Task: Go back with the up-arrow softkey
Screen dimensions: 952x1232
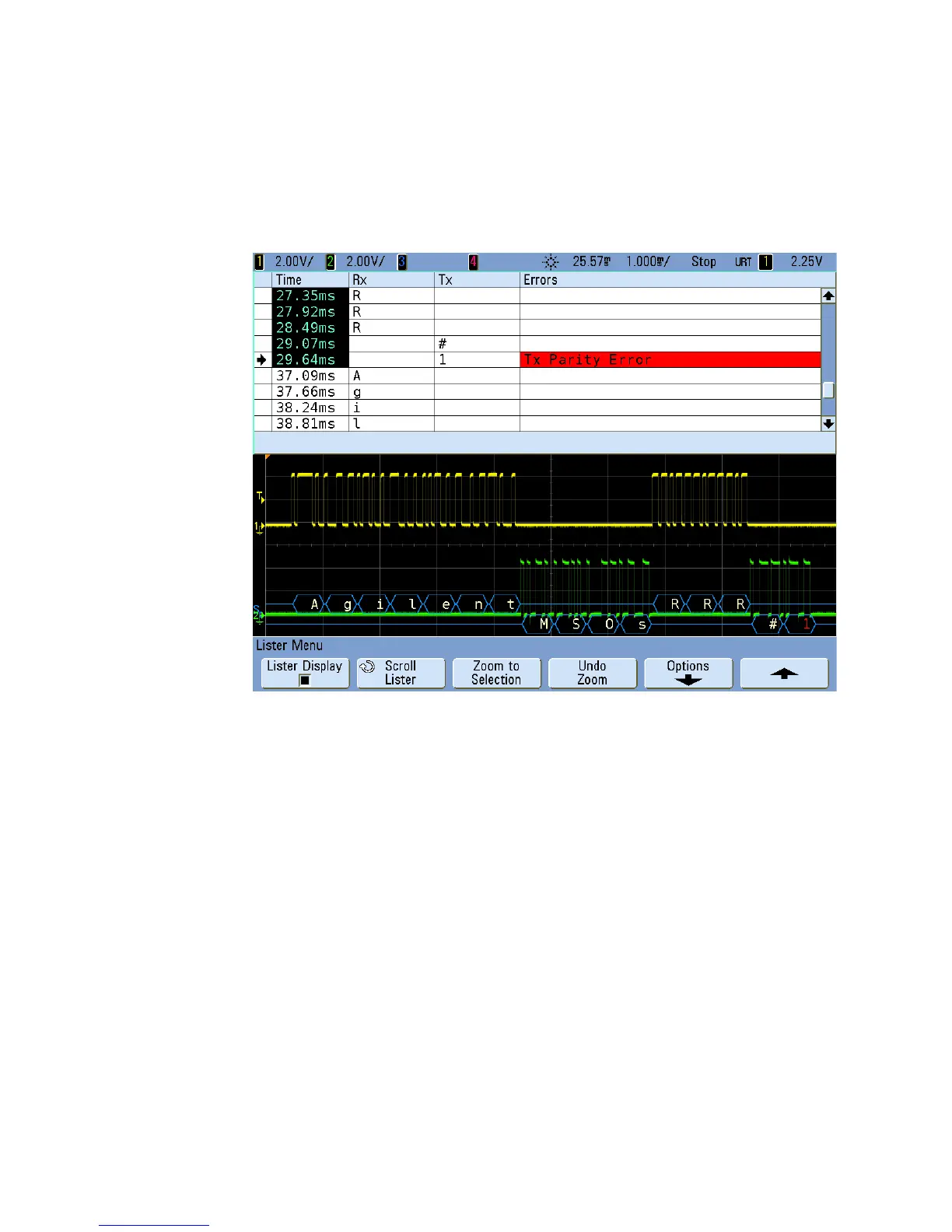Action: pyautogui.click(x=784, y=673)
